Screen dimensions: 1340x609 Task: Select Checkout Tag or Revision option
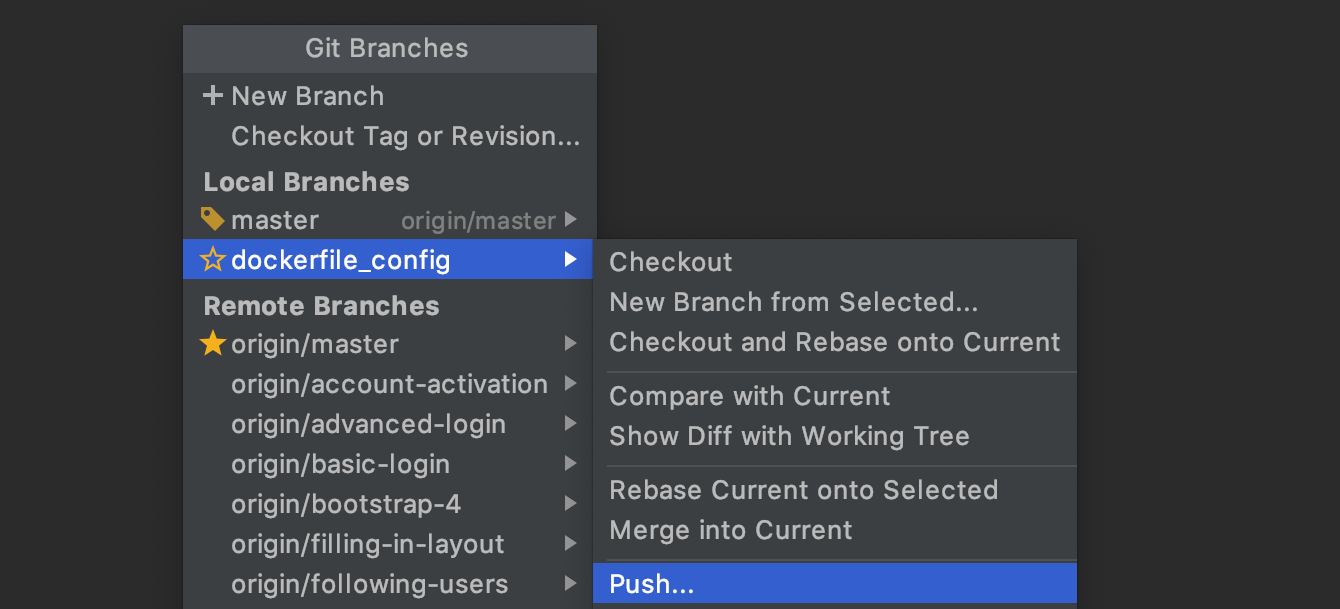[x=405, y=136]
